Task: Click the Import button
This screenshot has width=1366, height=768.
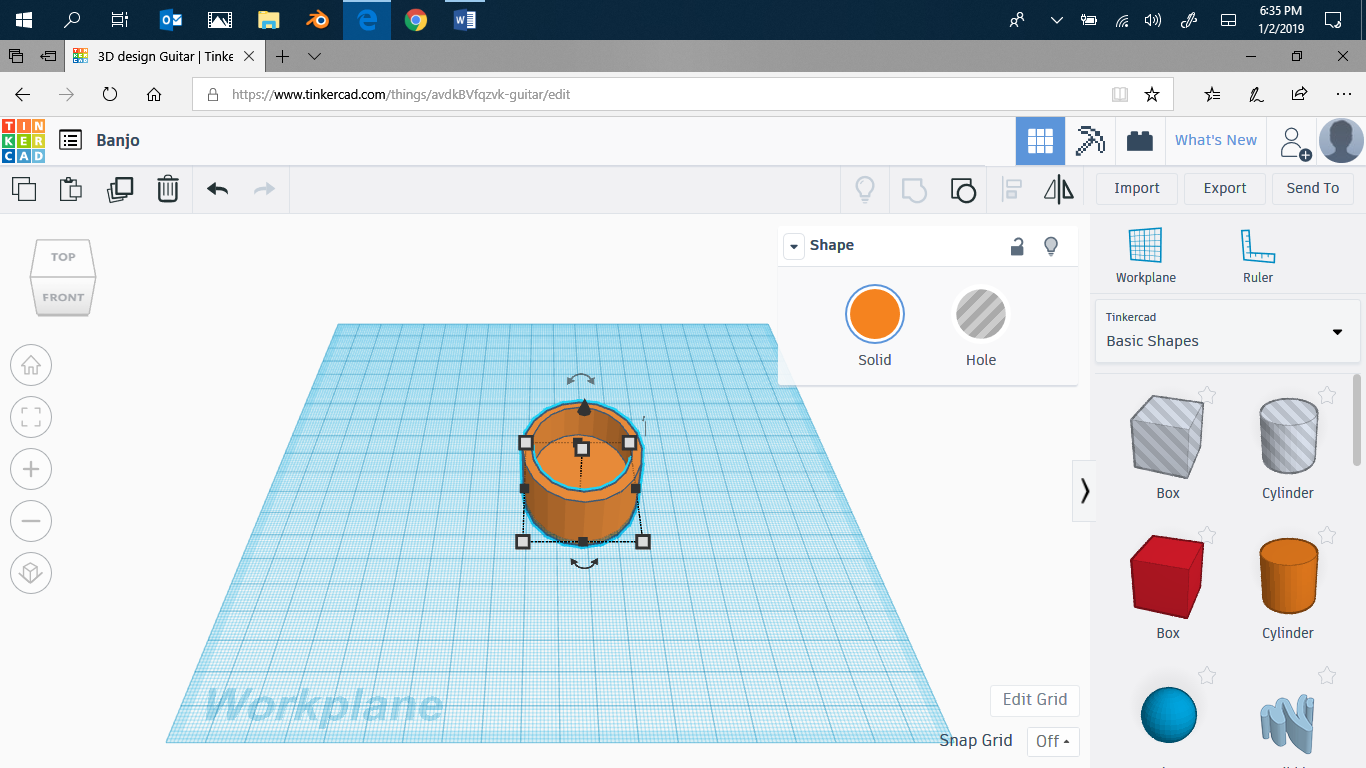Action: pos(1137,188)
